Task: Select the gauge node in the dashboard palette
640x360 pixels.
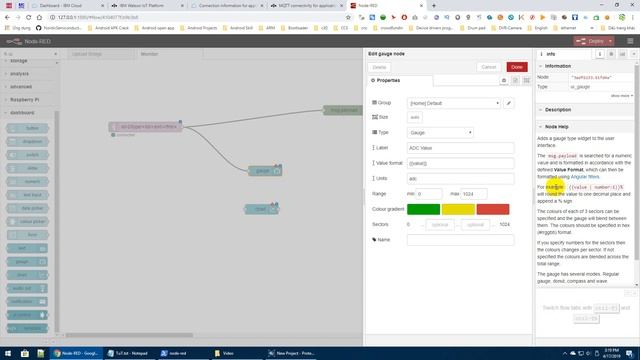Action: click(27, 262)
